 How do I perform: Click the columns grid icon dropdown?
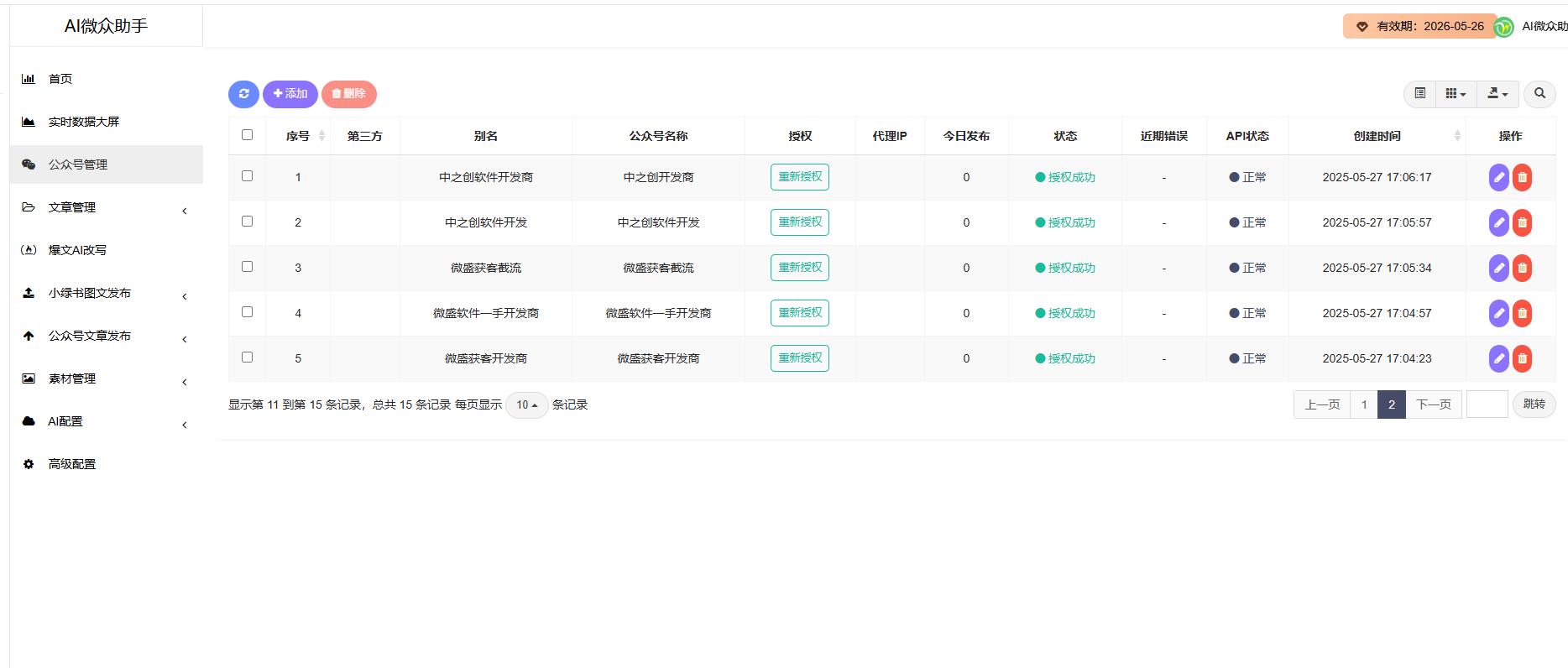(1456, 94)
